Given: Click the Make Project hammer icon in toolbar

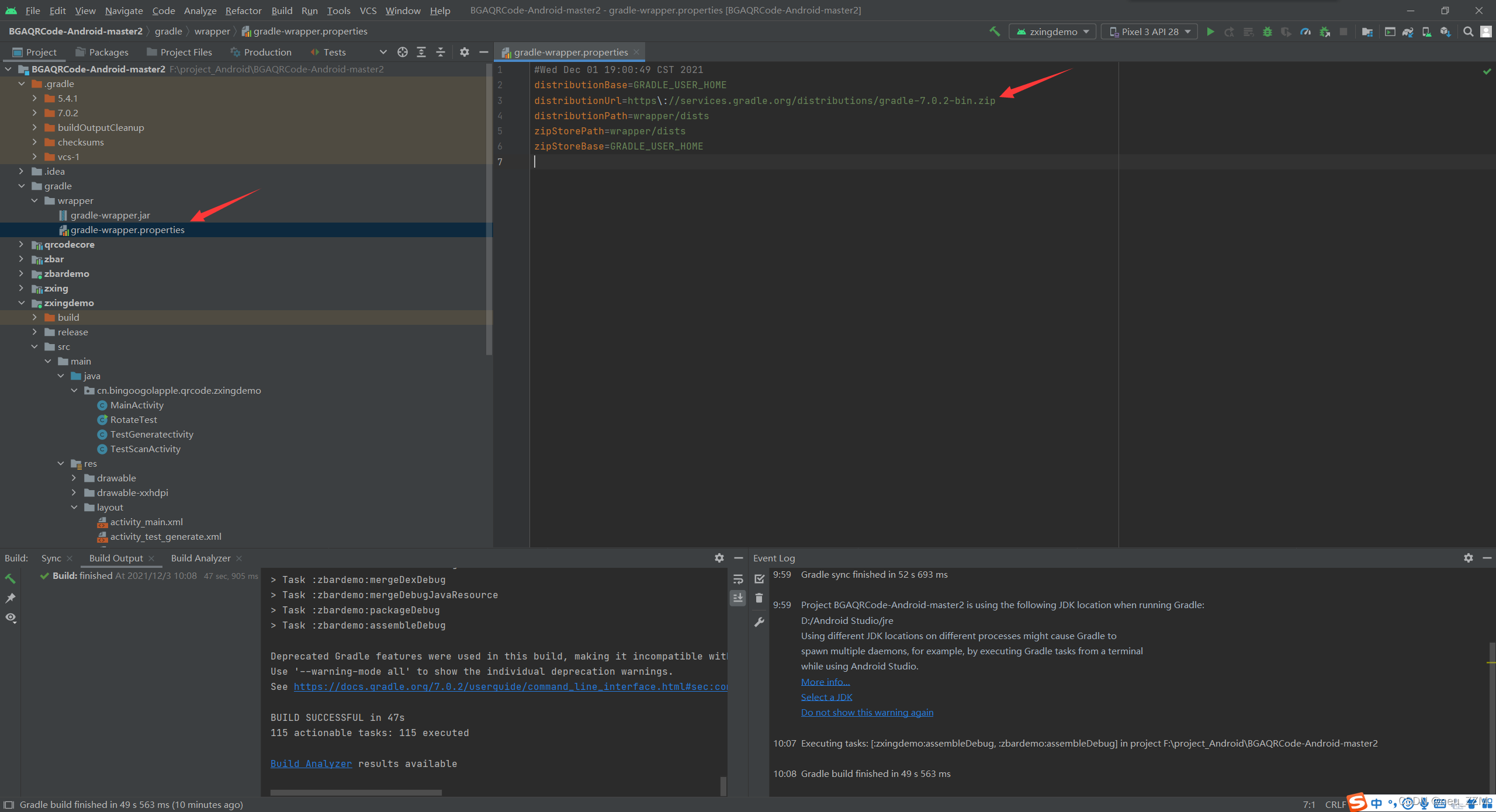Looking at the screenshot, I should [x=994, y=32].
